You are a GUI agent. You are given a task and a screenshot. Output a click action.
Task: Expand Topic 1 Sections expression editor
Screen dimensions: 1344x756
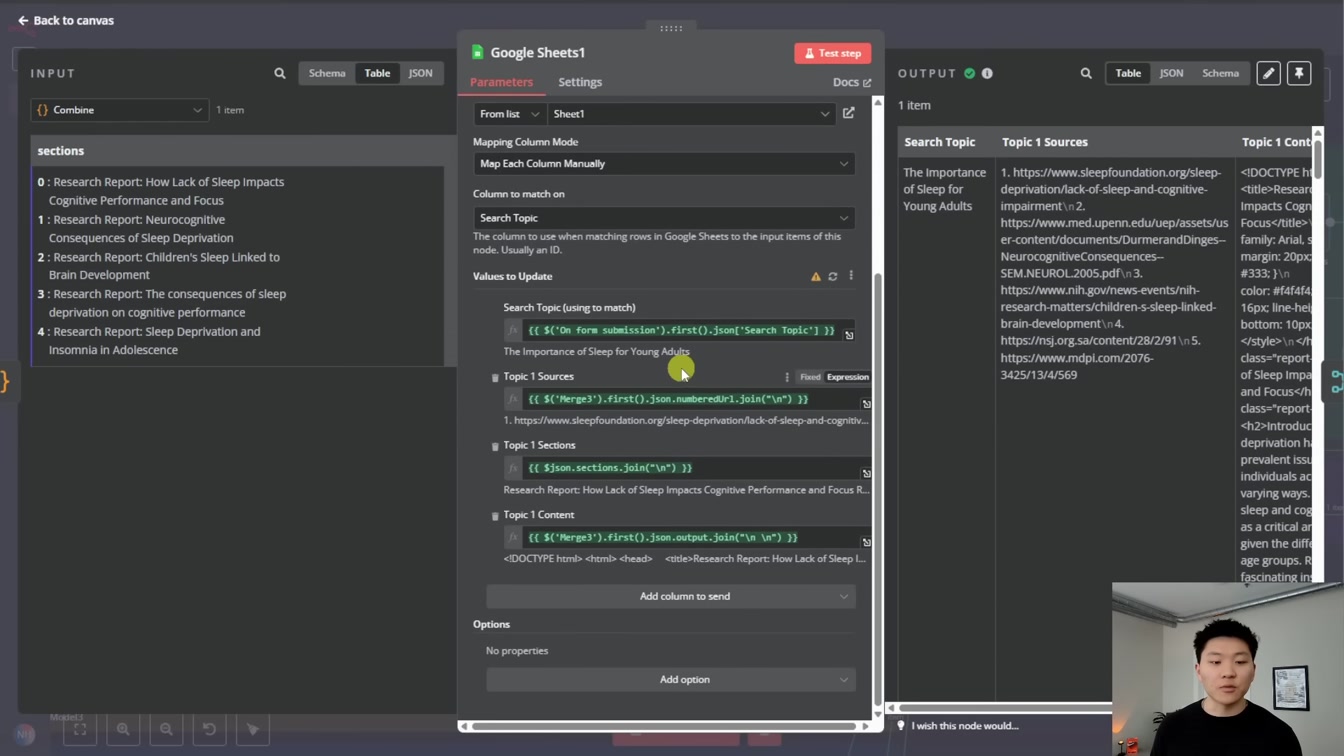tap(866, 473)
